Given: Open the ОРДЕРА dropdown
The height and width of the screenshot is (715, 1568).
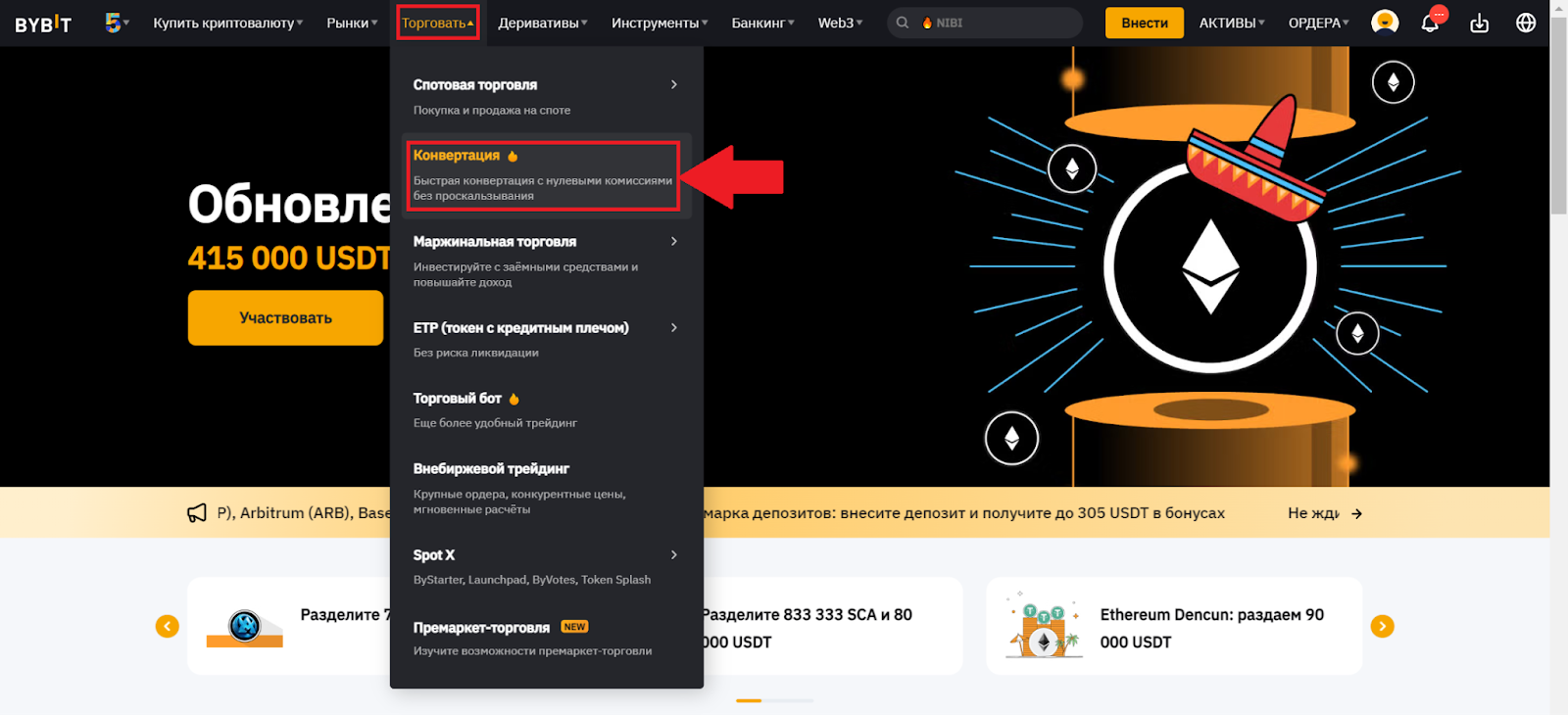Looking at the screenshot, I should pos(1318,23).
